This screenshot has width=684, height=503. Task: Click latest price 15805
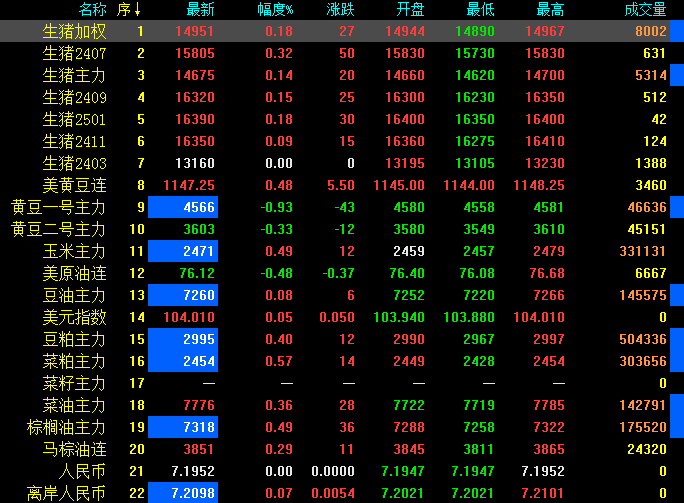click(x=195, y=53)
